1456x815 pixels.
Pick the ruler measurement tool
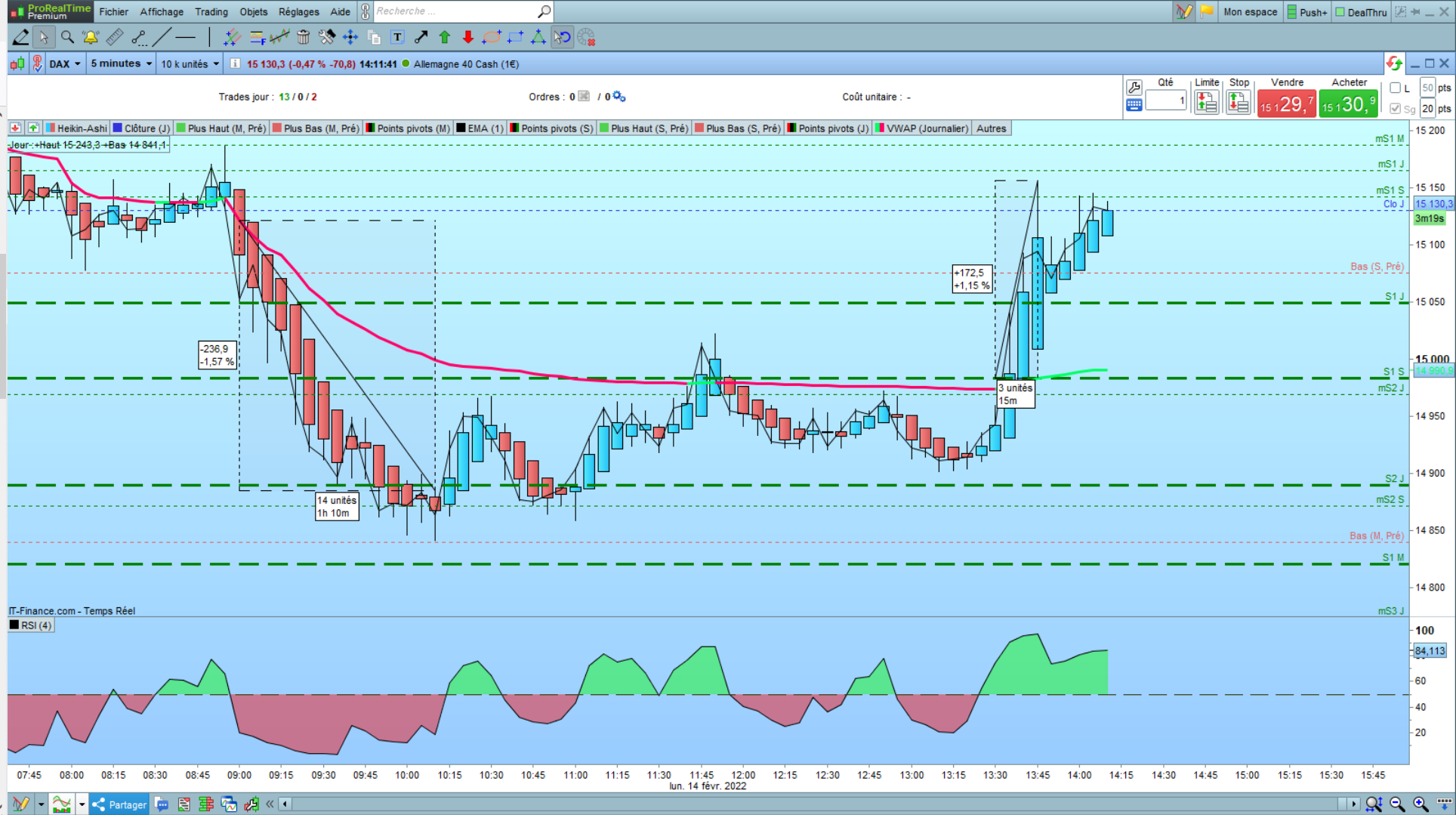pyautogui.click(x=115, y=37)
